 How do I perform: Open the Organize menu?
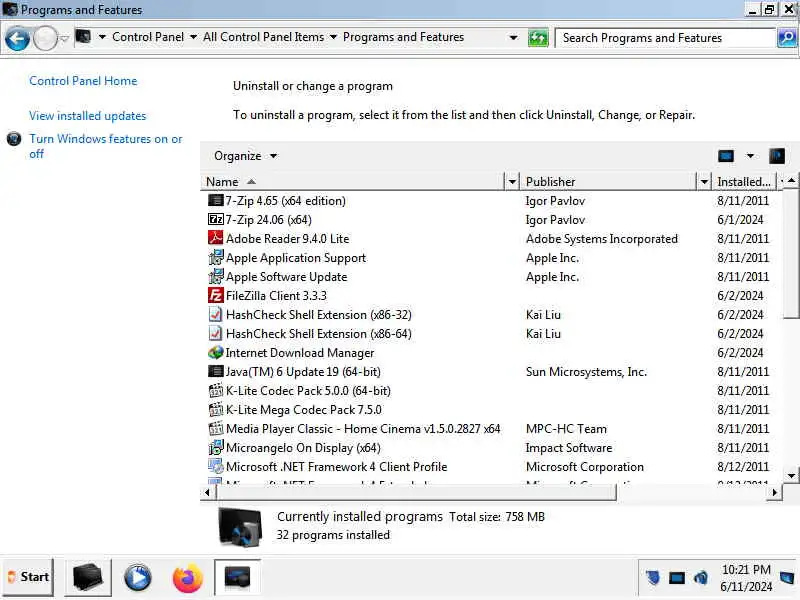[245, 156]
